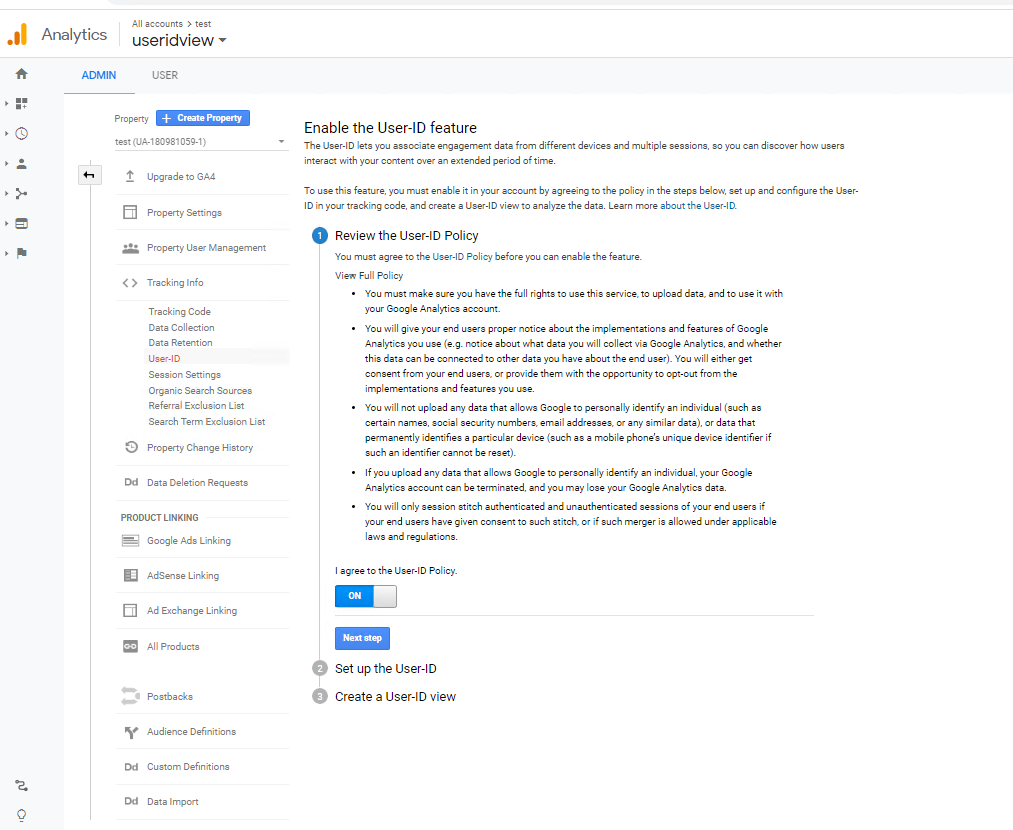The height and width of the screenshot is (830, 1013).
Task: Expand the Acquisition sidebar arrow
Action: (6, 193)
